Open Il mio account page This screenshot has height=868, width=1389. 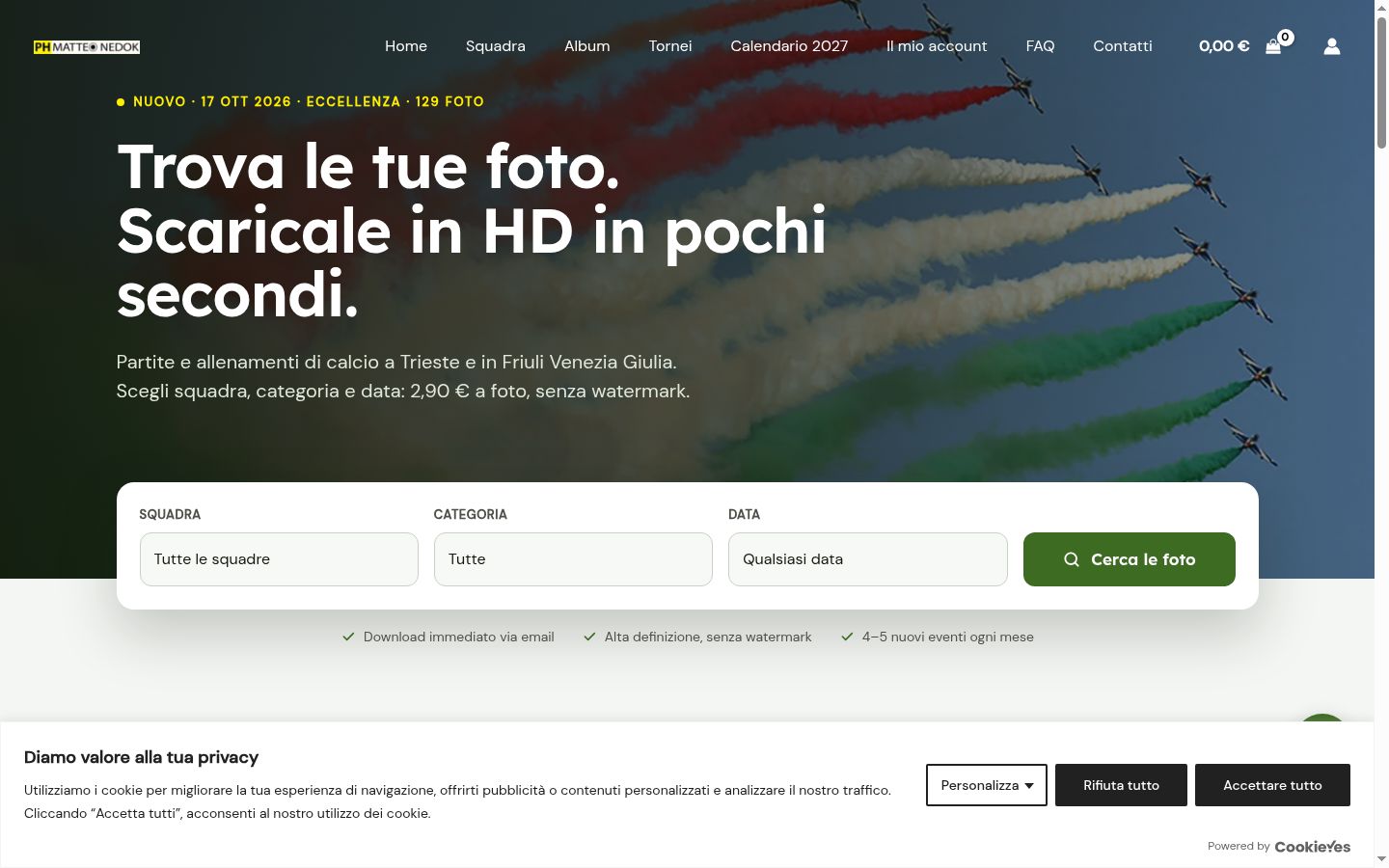point(937,46)
